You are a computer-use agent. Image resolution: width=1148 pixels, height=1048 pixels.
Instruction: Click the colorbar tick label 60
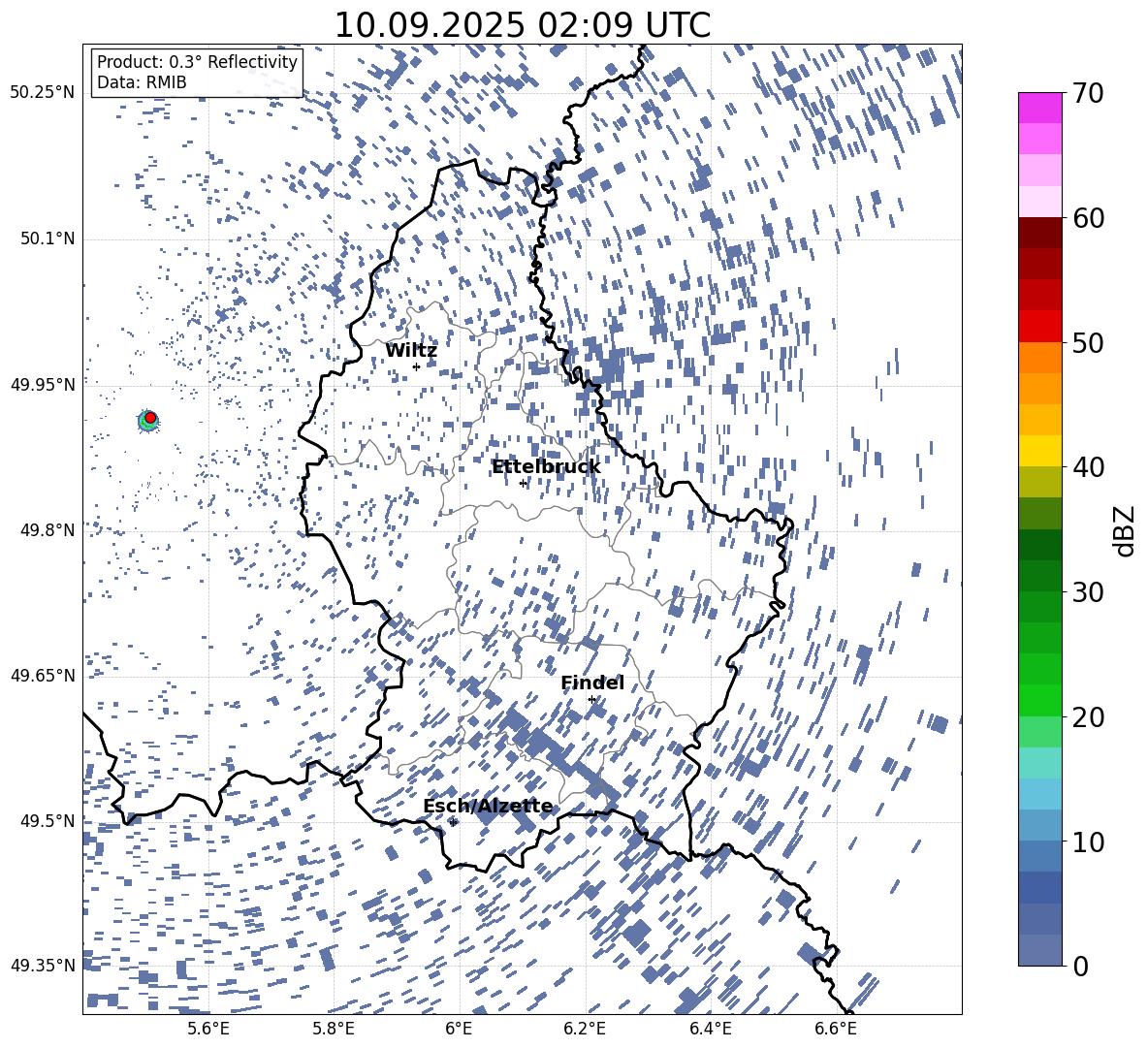click(x=1088, y=218)
